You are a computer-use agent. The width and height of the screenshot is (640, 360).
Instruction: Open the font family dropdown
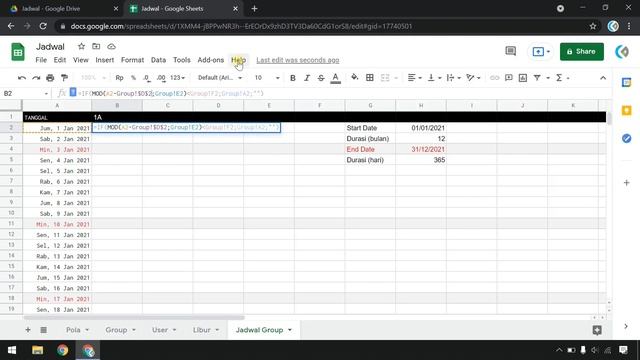pyautogui.click(x=220, y=78)
